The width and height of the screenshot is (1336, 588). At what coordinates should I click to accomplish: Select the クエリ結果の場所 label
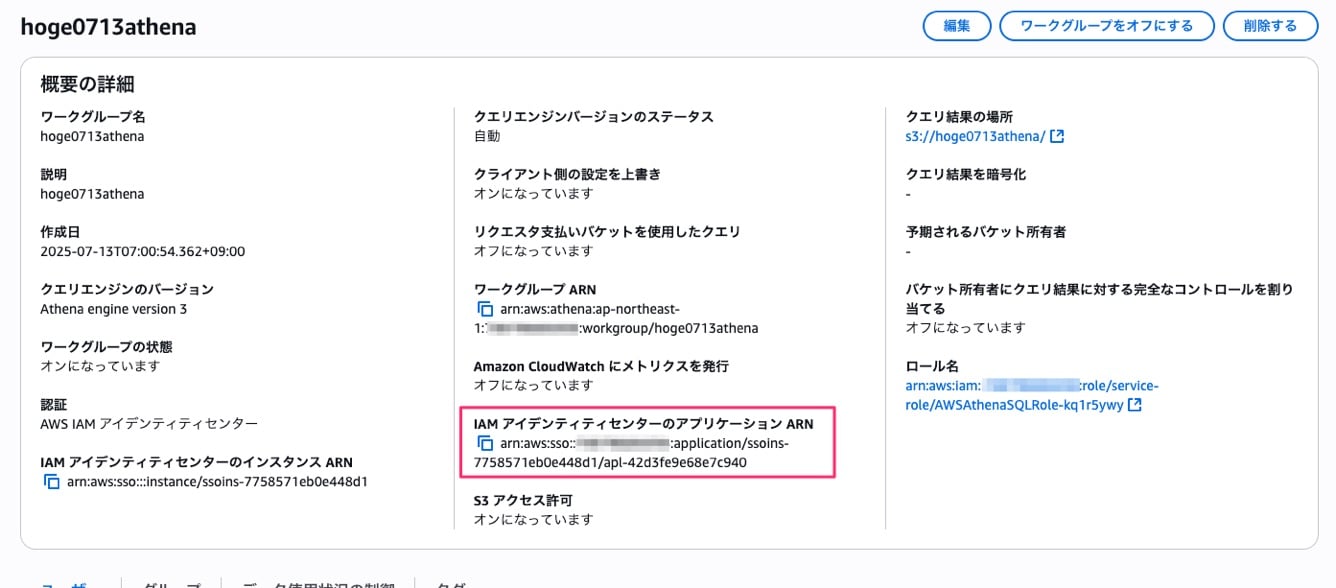click(959, 117)
